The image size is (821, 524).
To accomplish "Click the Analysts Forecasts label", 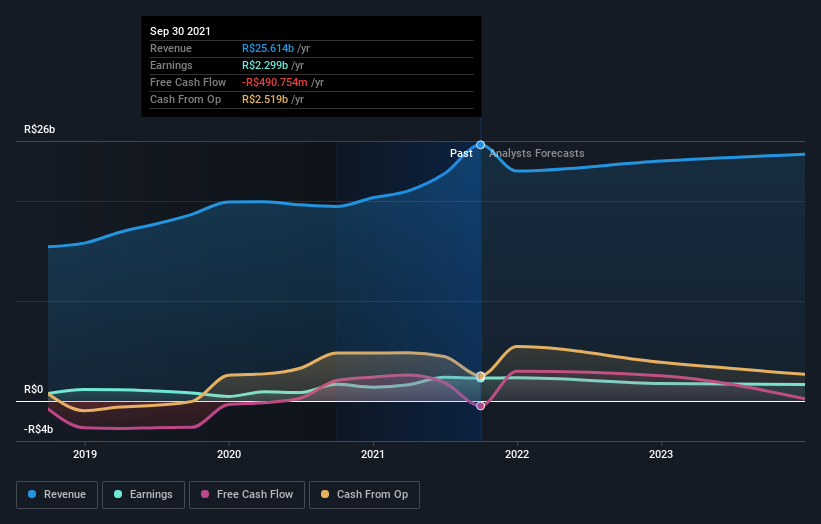I will 537,153.
